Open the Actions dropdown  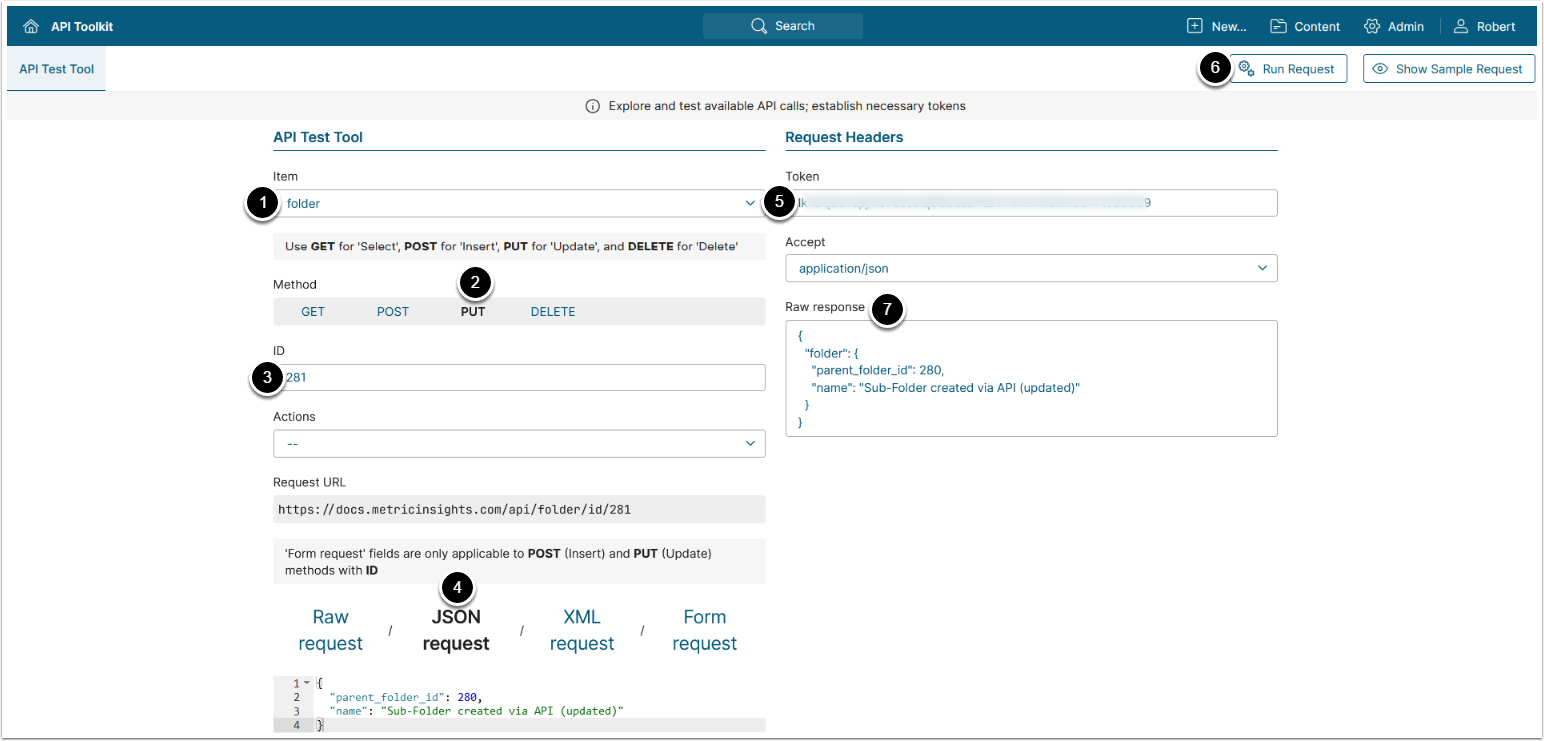(x=750, y=443)
